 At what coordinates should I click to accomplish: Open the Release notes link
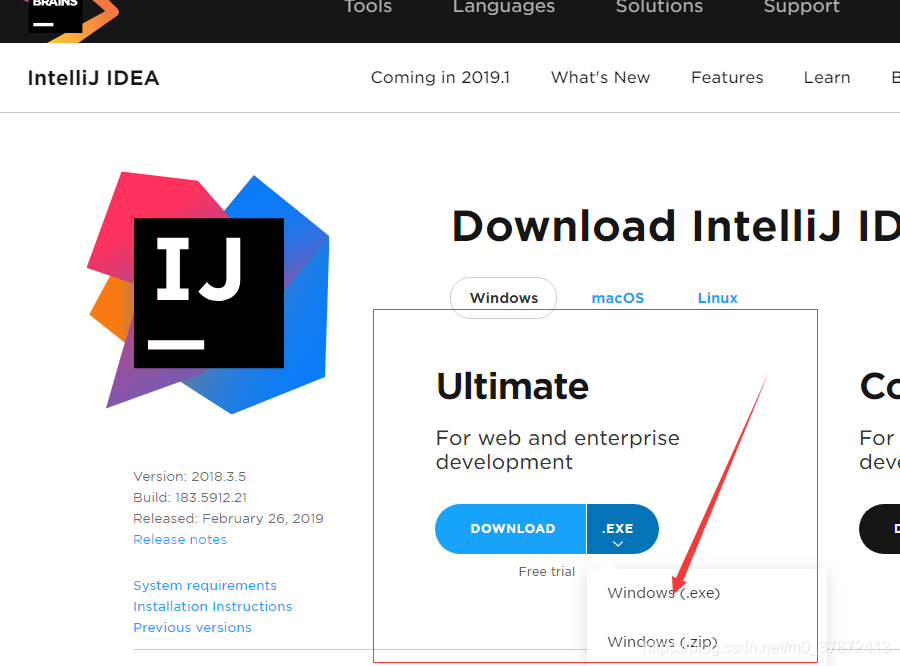pos(180,540)
